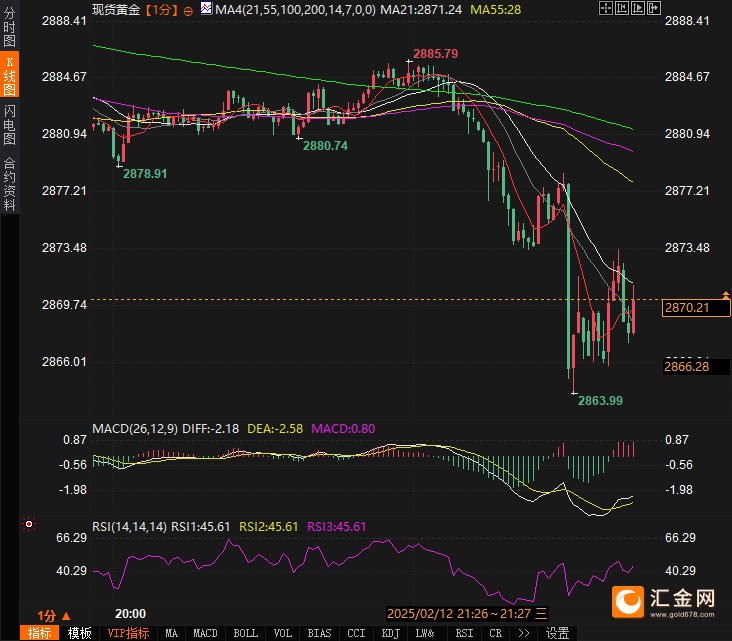This screenshot has height=641, width=732.
Task: Toggle the MACD indicator button
Action: coord(205,633)
